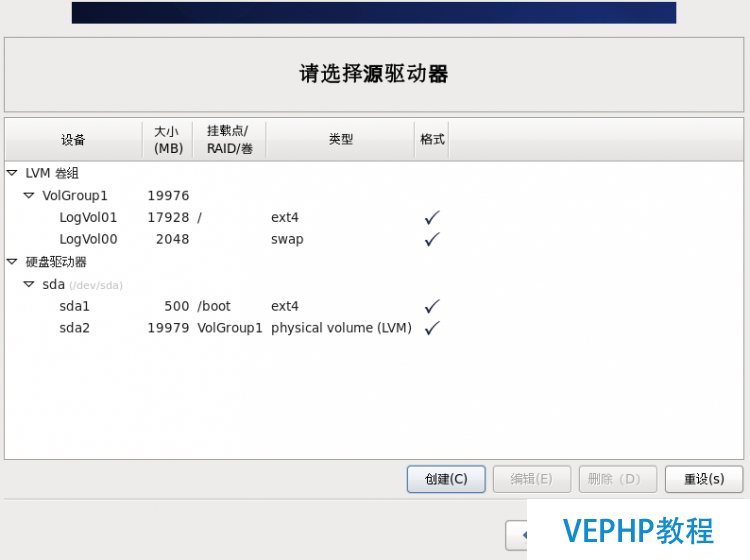Click the 硬盘驱动器 label
The height and width of the screenshot is (560, 750).
click(x=56, y=262)
